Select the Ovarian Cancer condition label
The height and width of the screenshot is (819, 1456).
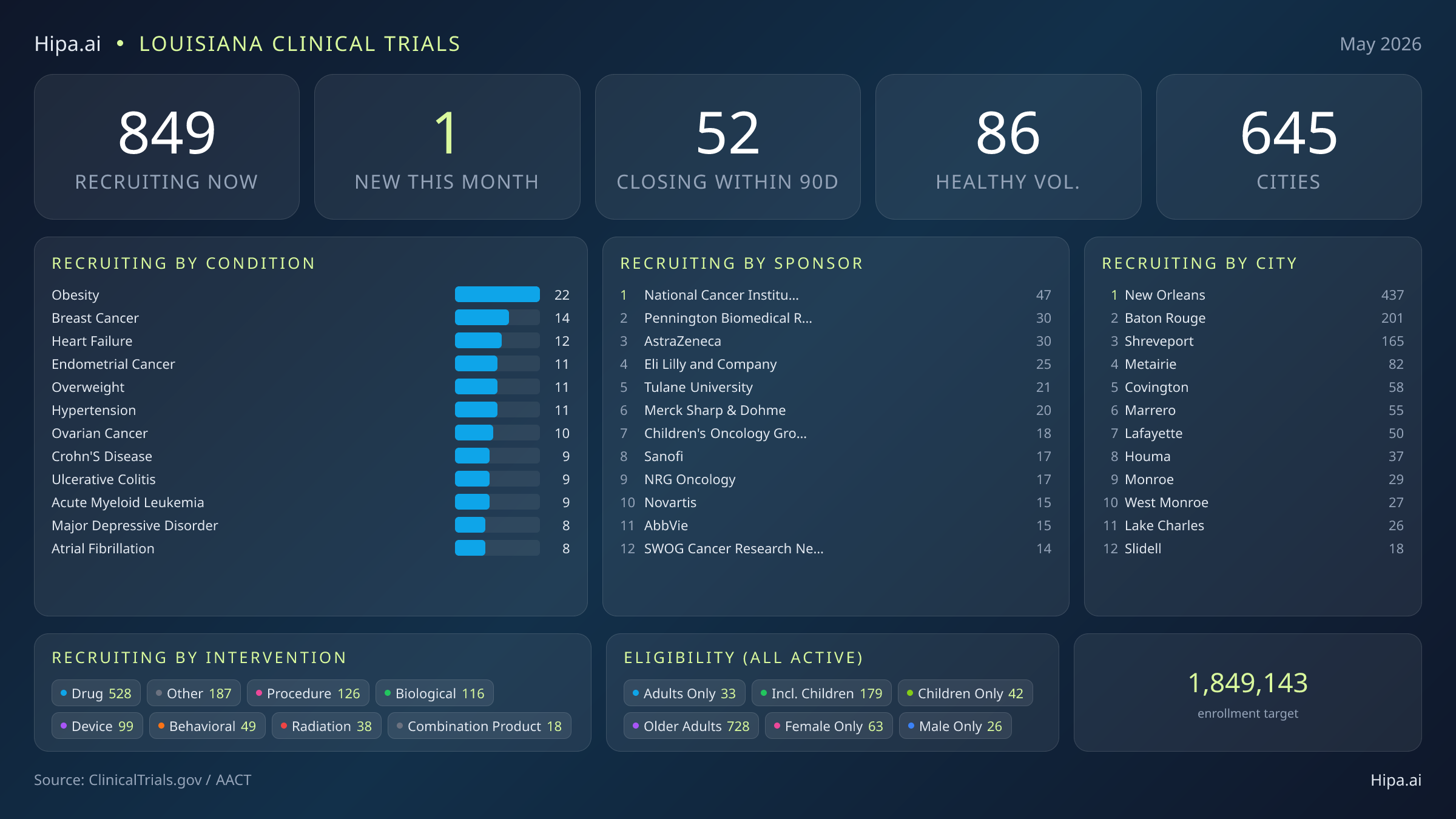99,433
